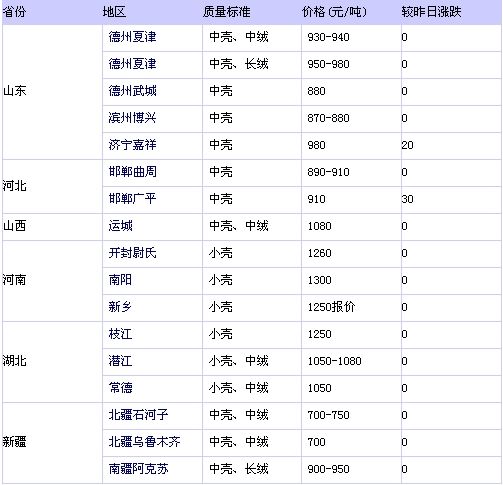Viewport: 503px width, 485px height.
Task: Click the 济宁嘉祥 price 980
Action: tap(316, 145)
